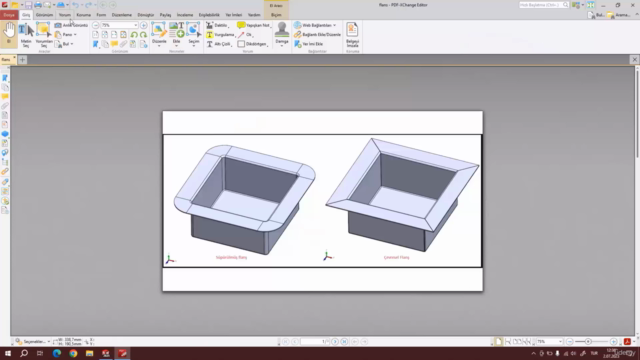Activate the Metin Seç text selection tool

click(26, 35)
